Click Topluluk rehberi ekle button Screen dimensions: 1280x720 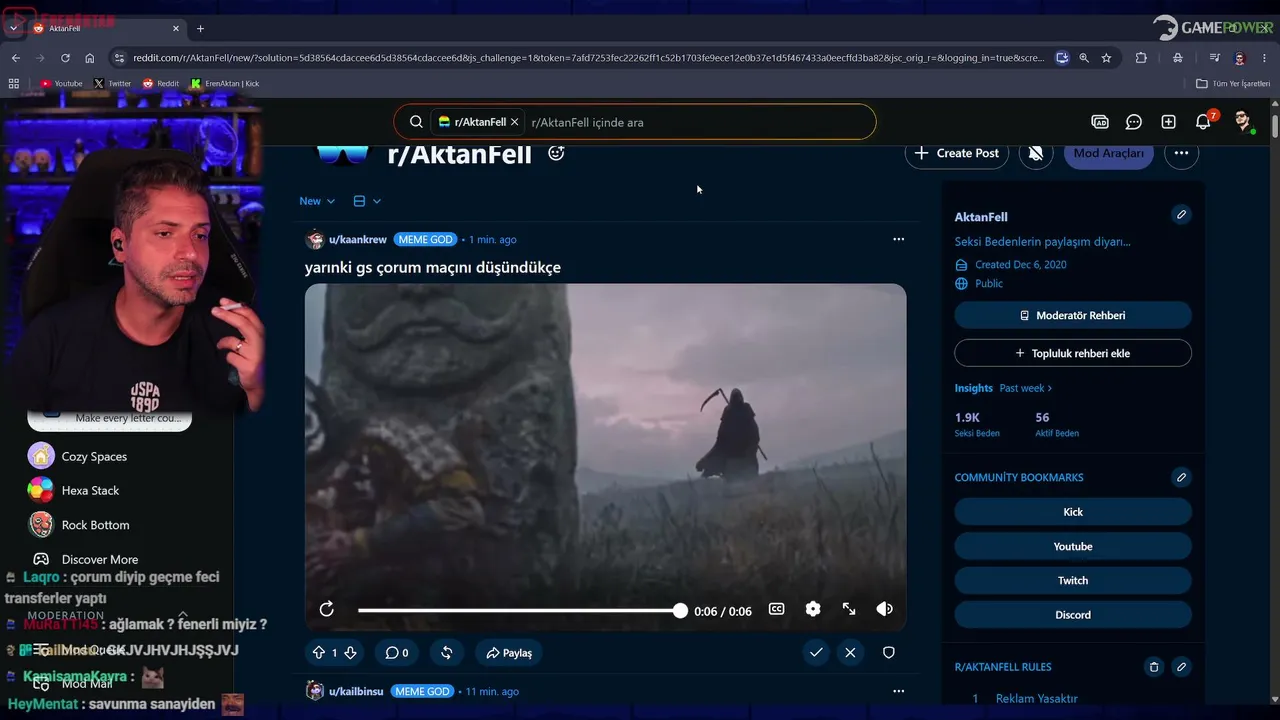1073,353
